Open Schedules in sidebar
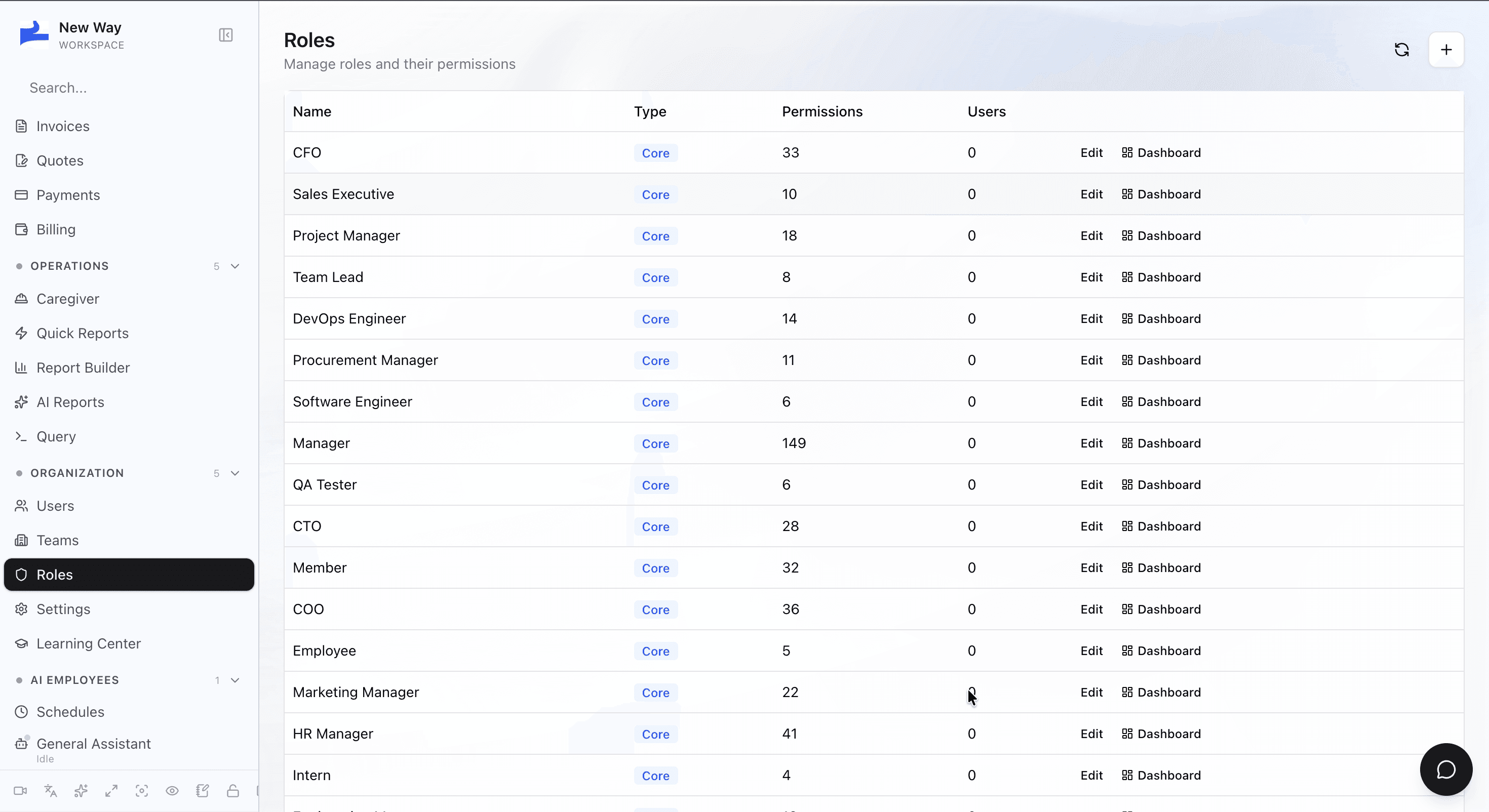The width and height of the screenshot is (1489, 812). pyautogui.click(x=129, y=712)
